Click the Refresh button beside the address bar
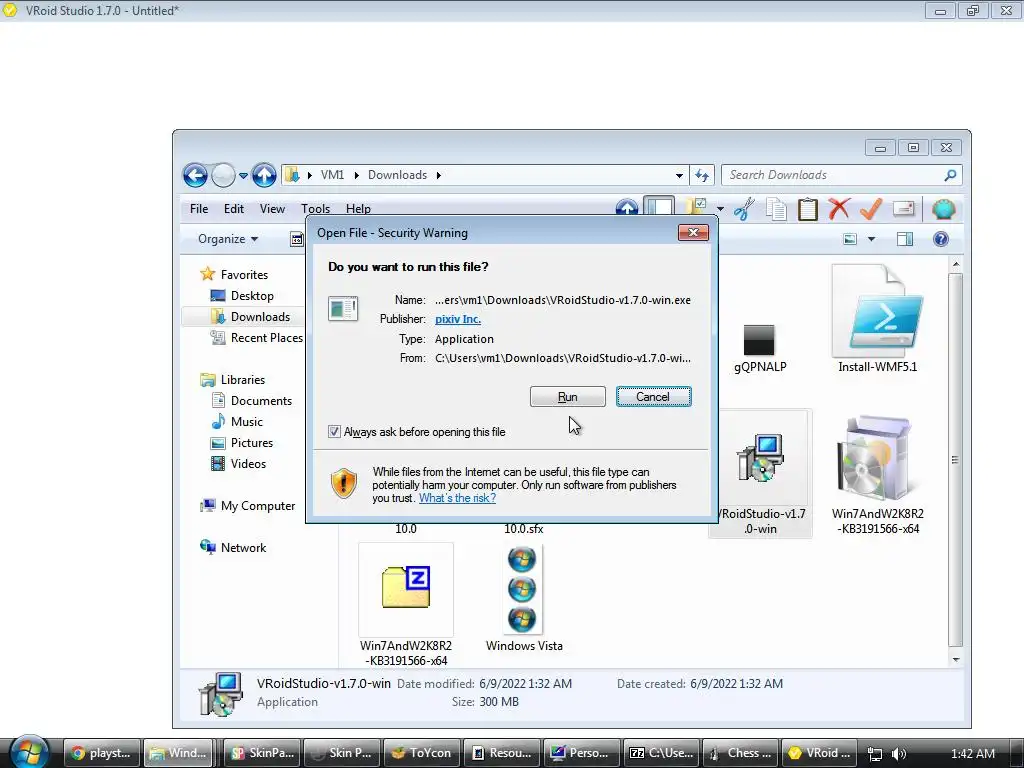Image resolution: width=1024 pixels, height=768 pixels. pyautogui.click(x=702, y=175)
